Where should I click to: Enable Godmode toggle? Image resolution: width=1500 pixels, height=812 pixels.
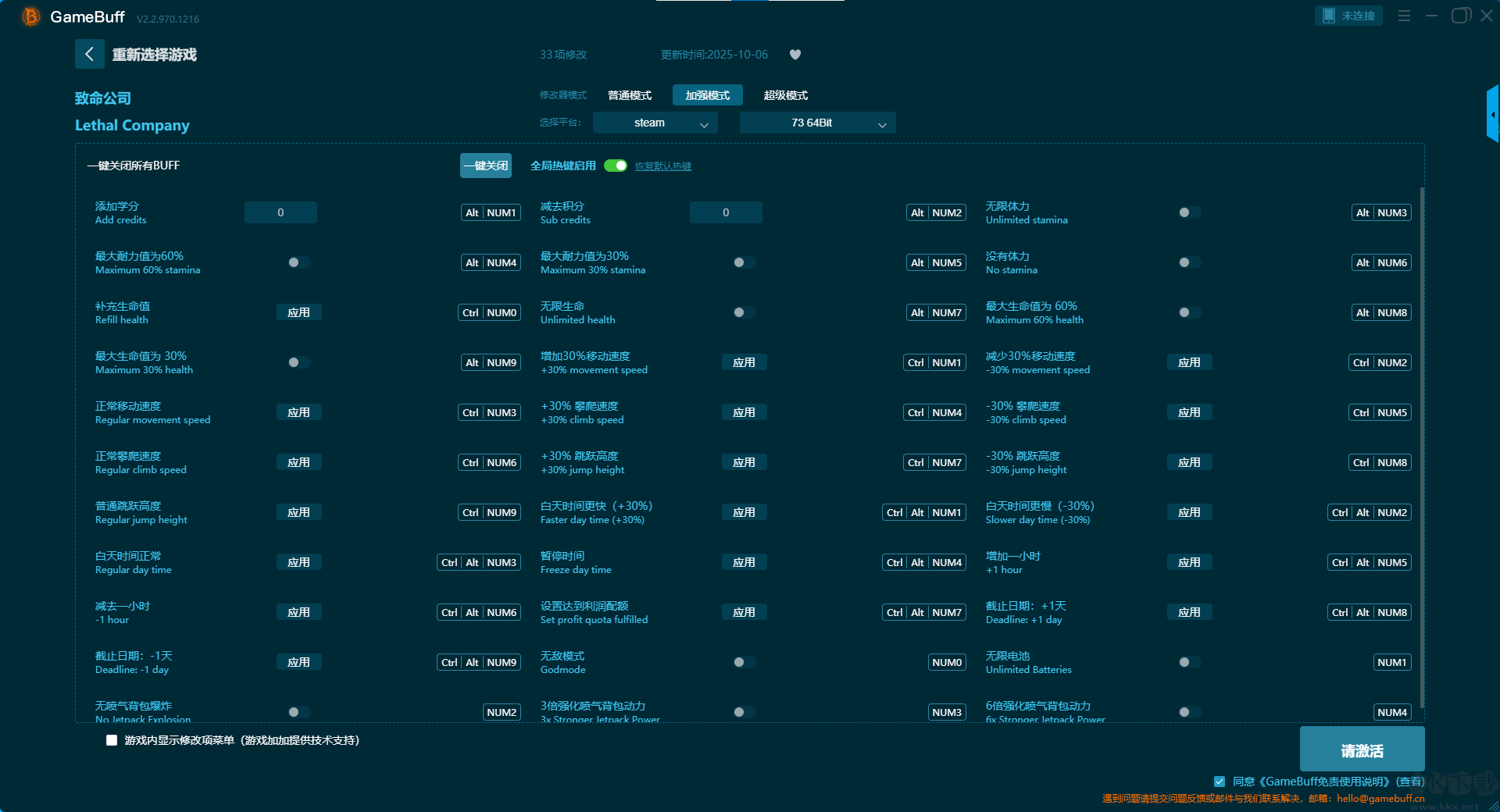[x=745, y=662]
